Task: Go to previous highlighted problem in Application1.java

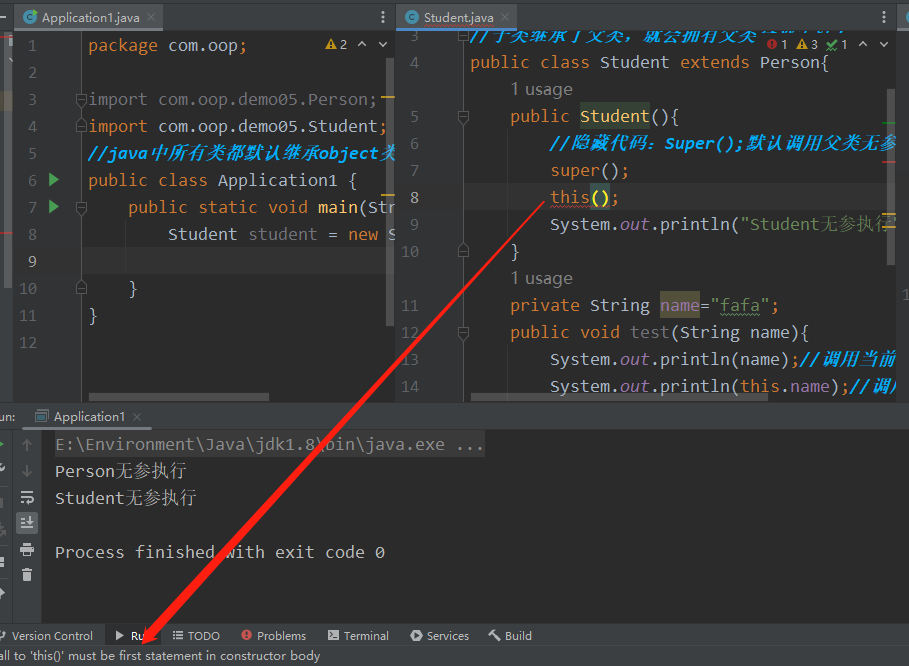Action: pyautogui.click(x=362, y=44)
